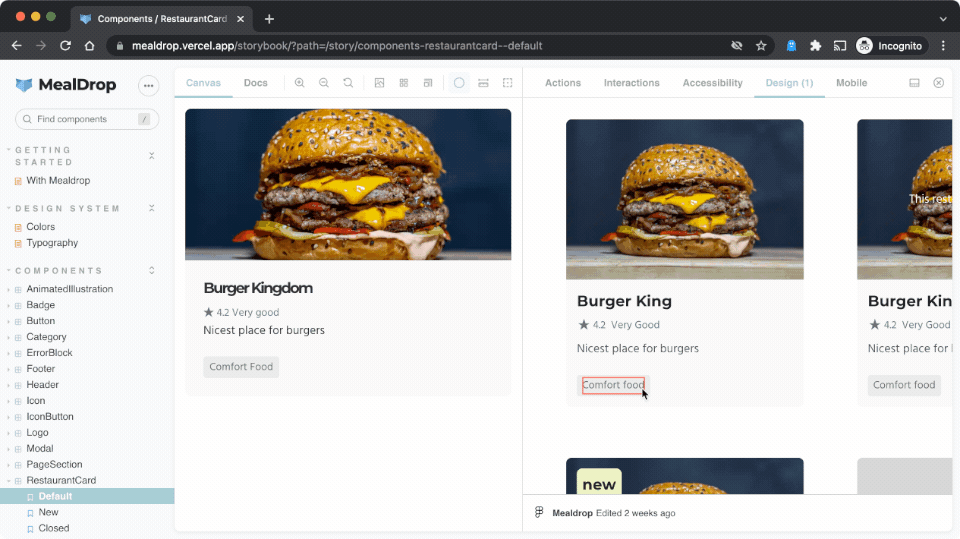Open the Accessibility panel tab
Viewport: 960px width, 539px height.
click(713, 83)
